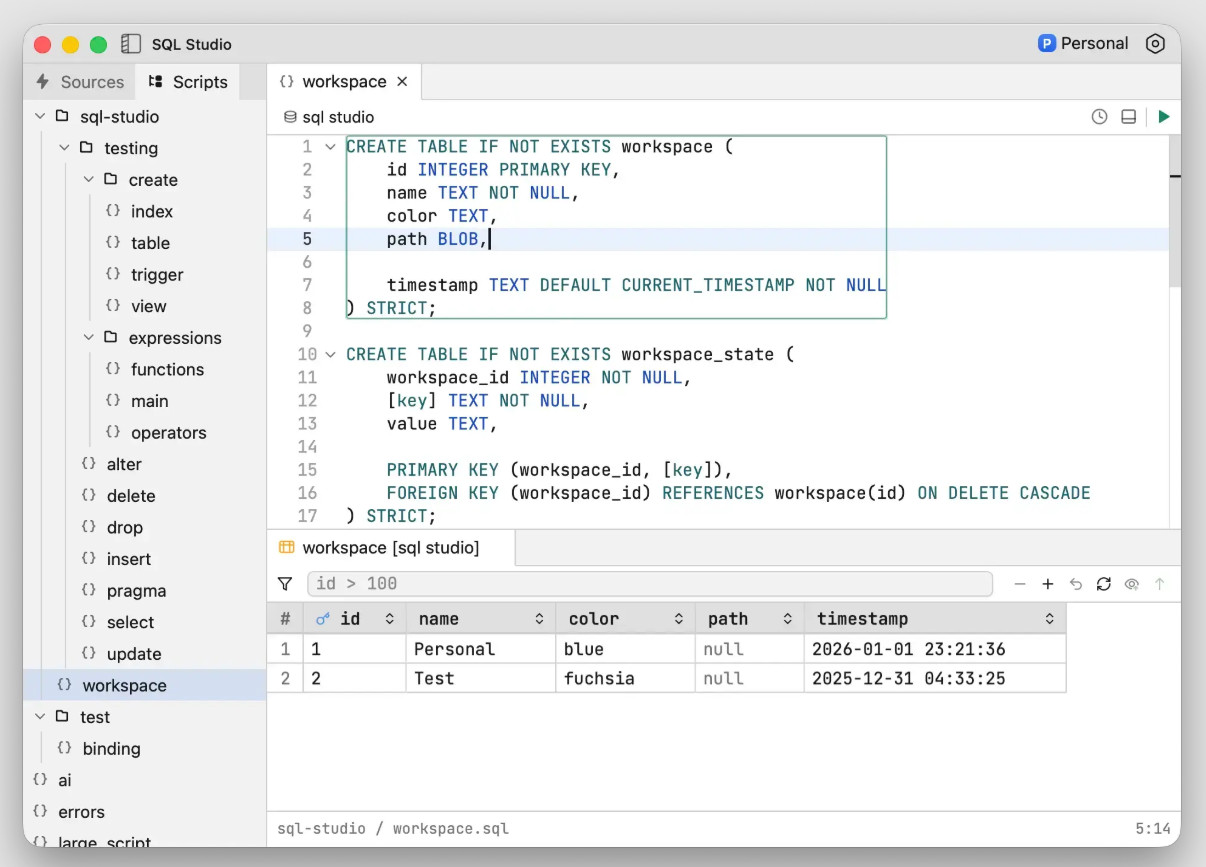Collapse the testing folder
Viewport: 1206px width, 867px height.
[64, 148]
